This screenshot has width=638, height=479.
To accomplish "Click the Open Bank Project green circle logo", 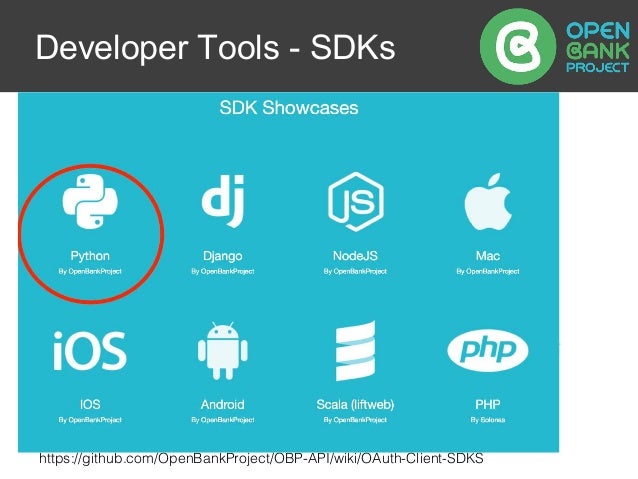I will point(518,46).
